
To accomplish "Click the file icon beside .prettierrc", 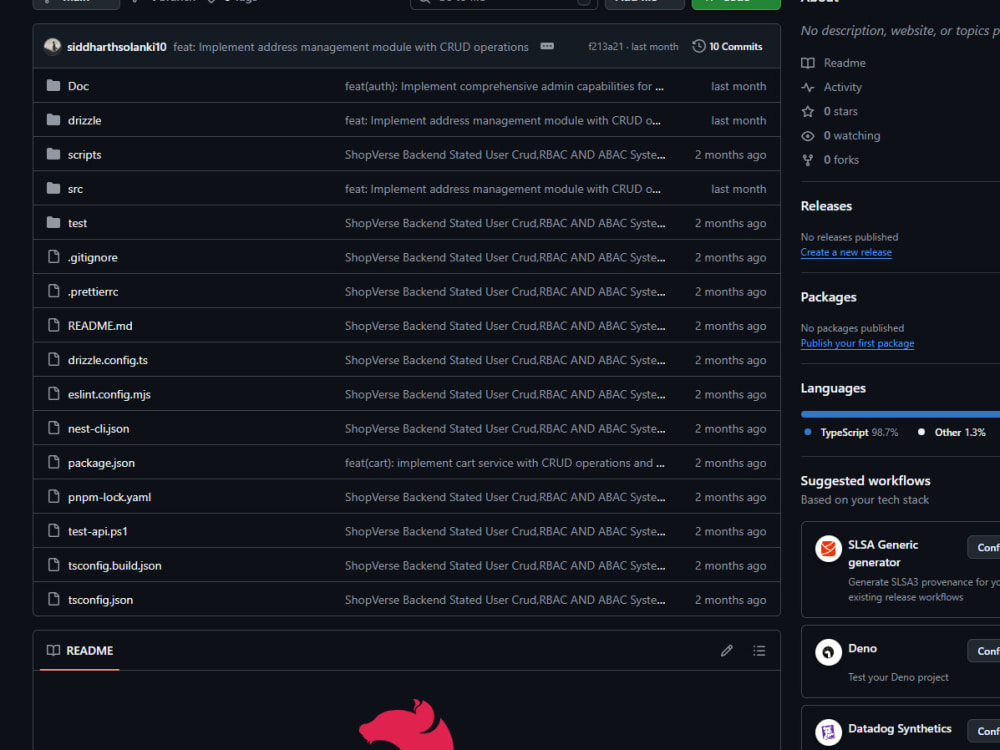I will [x=54, y=291].
